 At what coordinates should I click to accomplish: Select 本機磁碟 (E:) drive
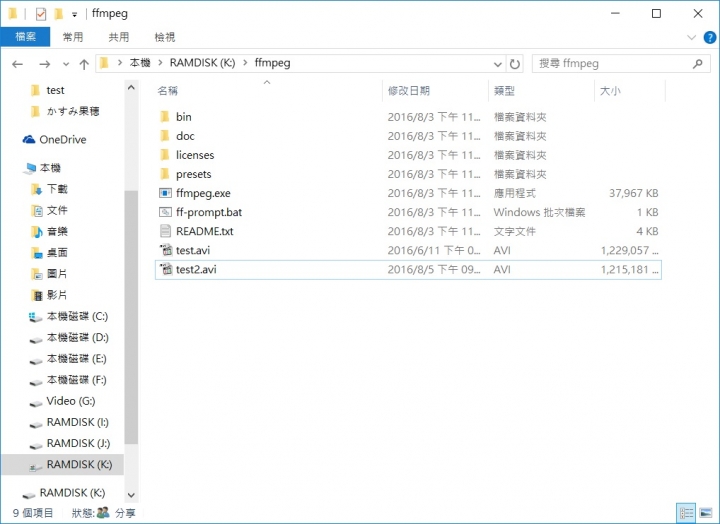coord(76,359)
